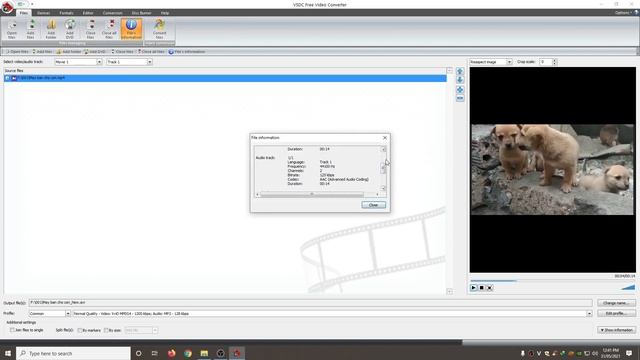Click the Close all files ribbon icon
The image size is (640, 360).
[x=109, y=29]
